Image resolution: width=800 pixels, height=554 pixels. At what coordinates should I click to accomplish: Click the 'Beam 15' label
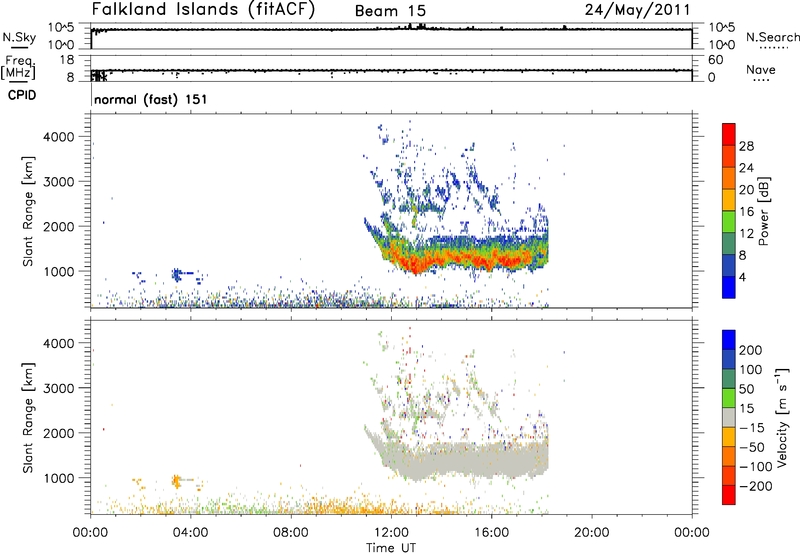pos(390,11)
